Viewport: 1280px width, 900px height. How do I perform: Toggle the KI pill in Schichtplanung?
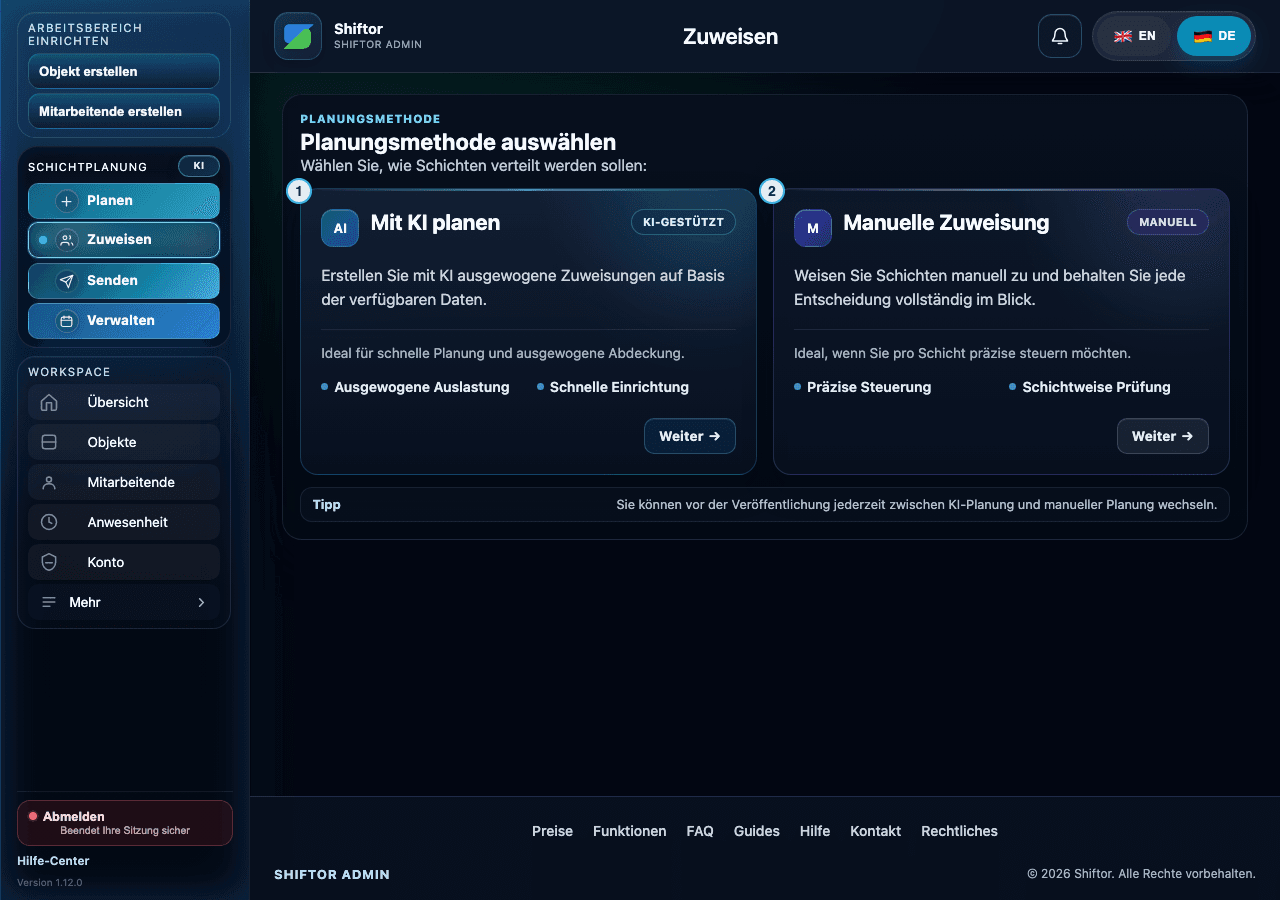tap(199, 166)
